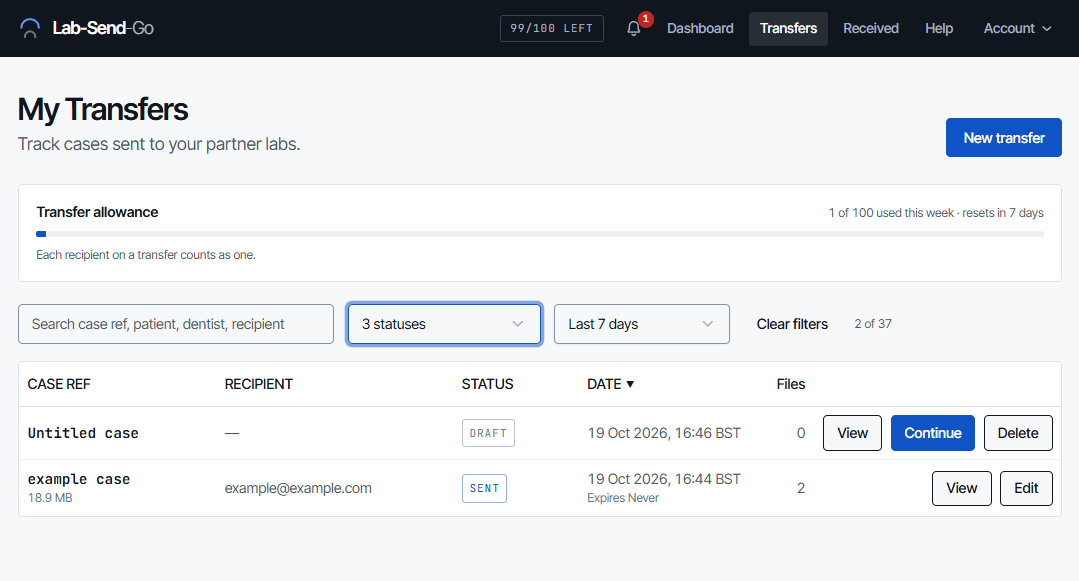
Task: Open the Help page
Action: coord(939,28)
